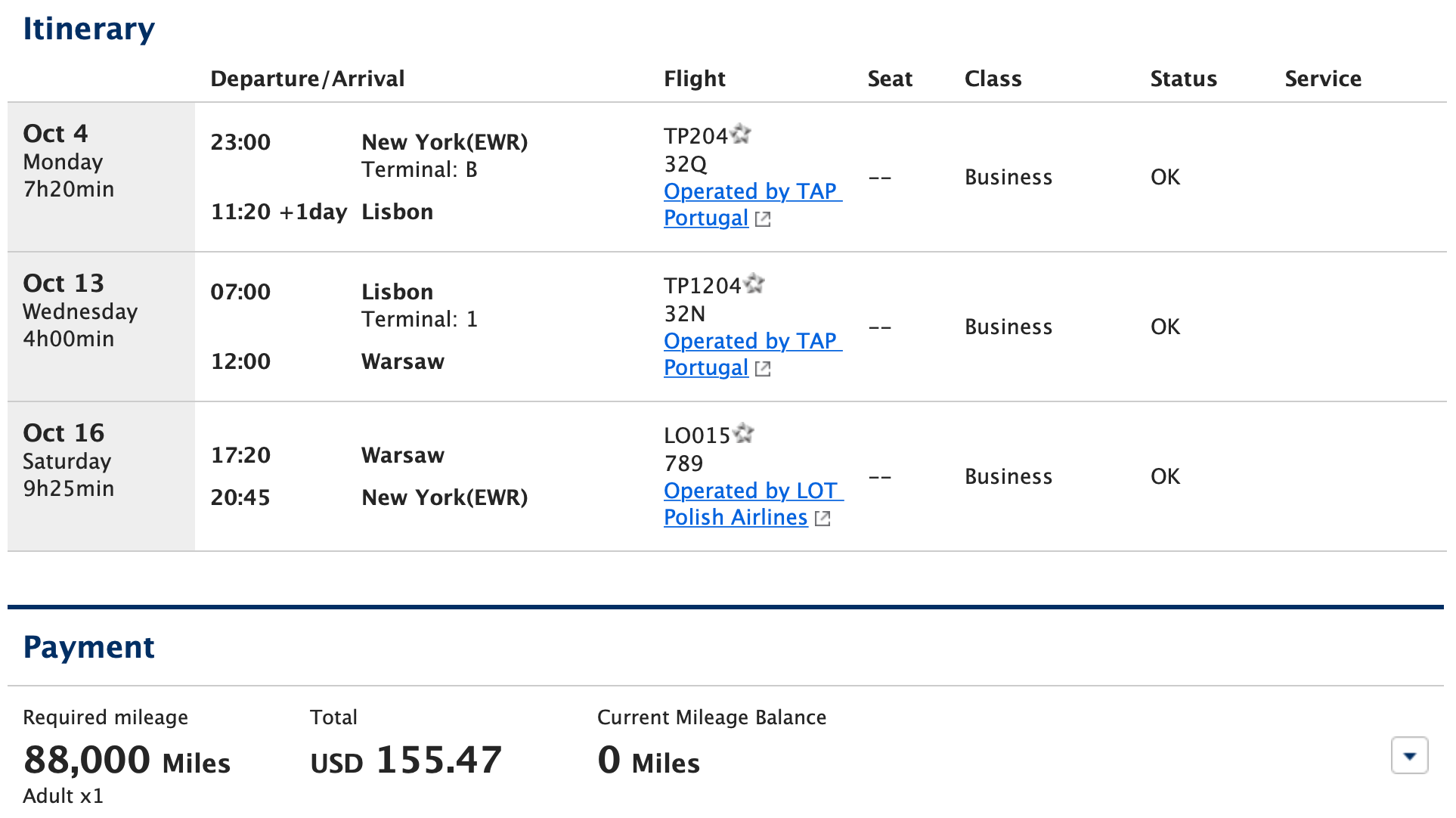The image size is (1456, 818).
Task: Select the Oct 13 Wednesday date cell
Action: pyautogui.click(x=101, y=327)
